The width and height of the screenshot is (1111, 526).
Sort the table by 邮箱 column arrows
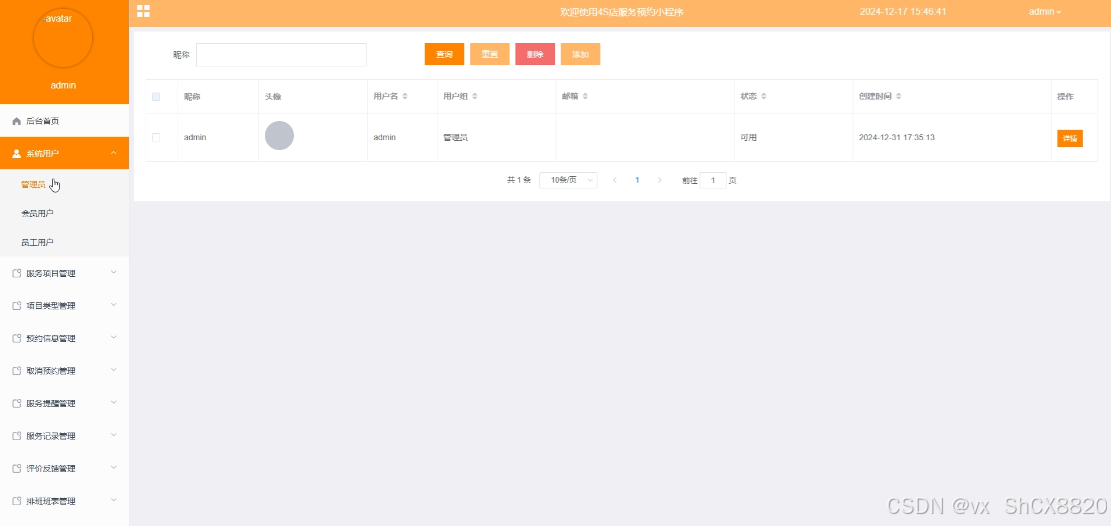(585, 96)
